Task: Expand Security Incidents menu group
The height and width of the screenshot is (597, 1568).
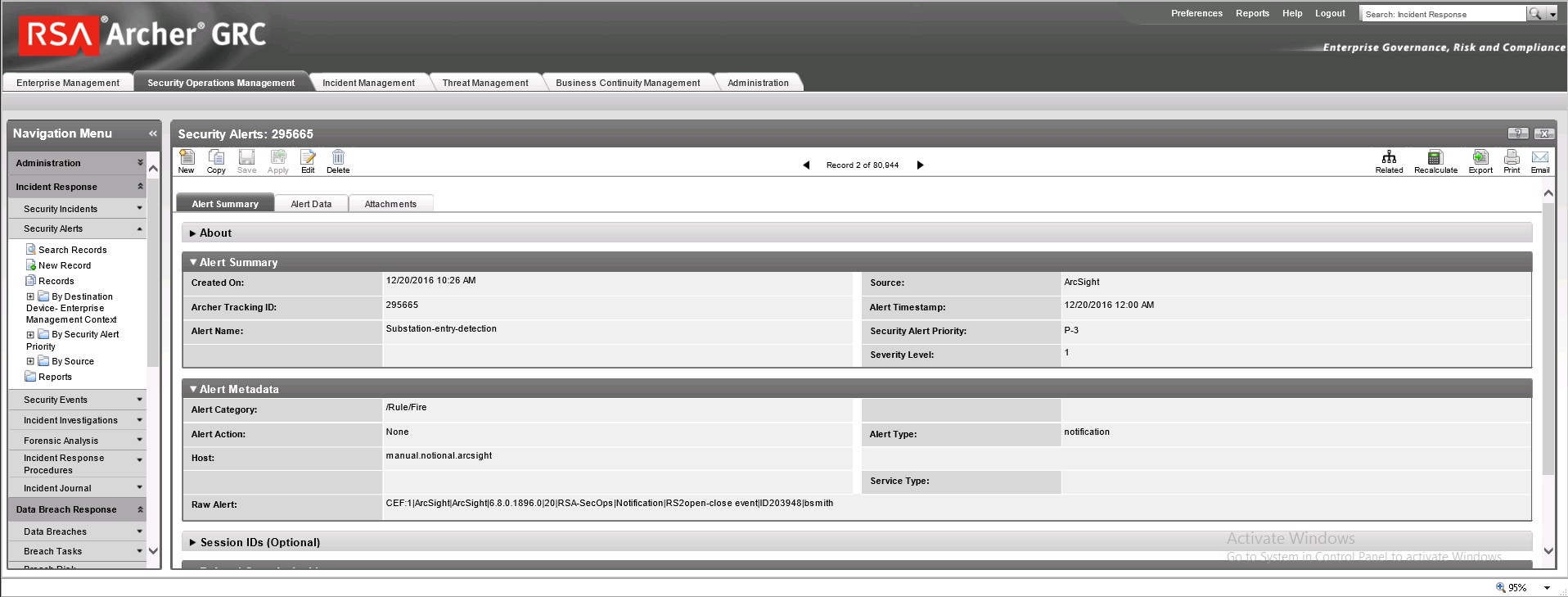Action: coord(139,208)
